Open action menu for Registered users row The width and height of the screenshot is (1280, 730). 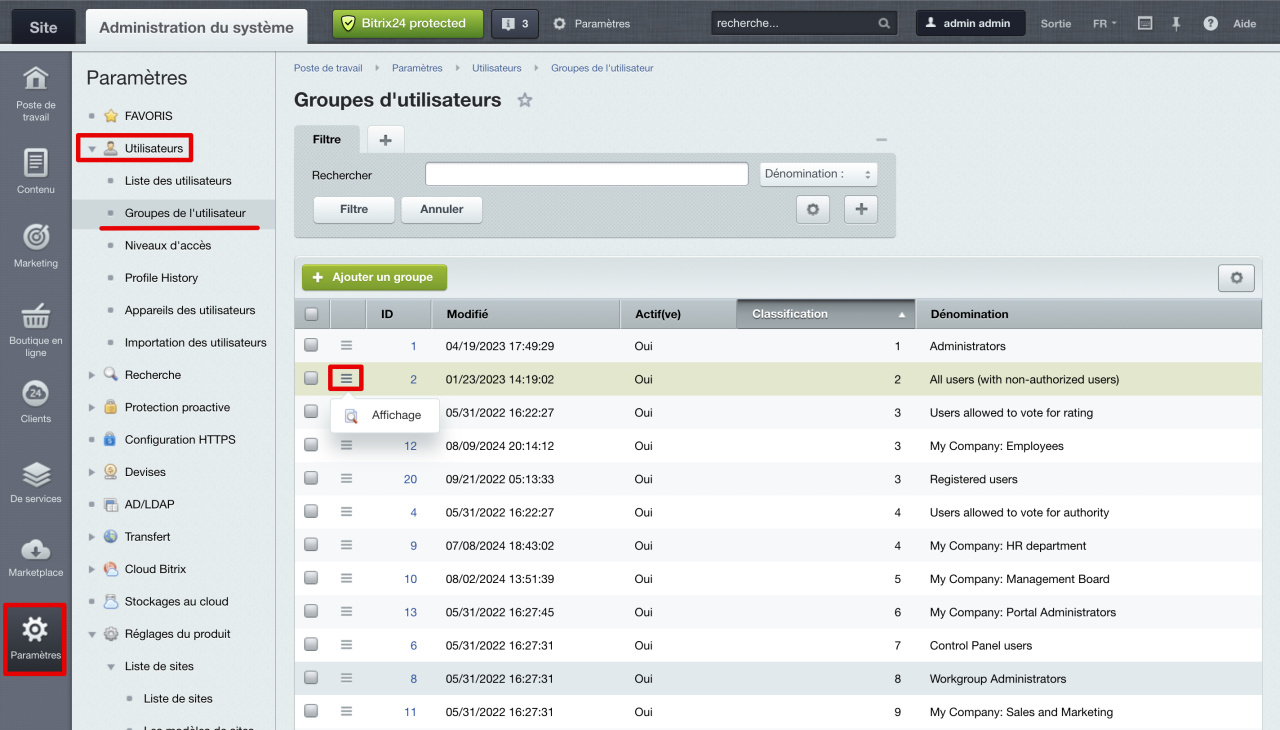[346, 478]
